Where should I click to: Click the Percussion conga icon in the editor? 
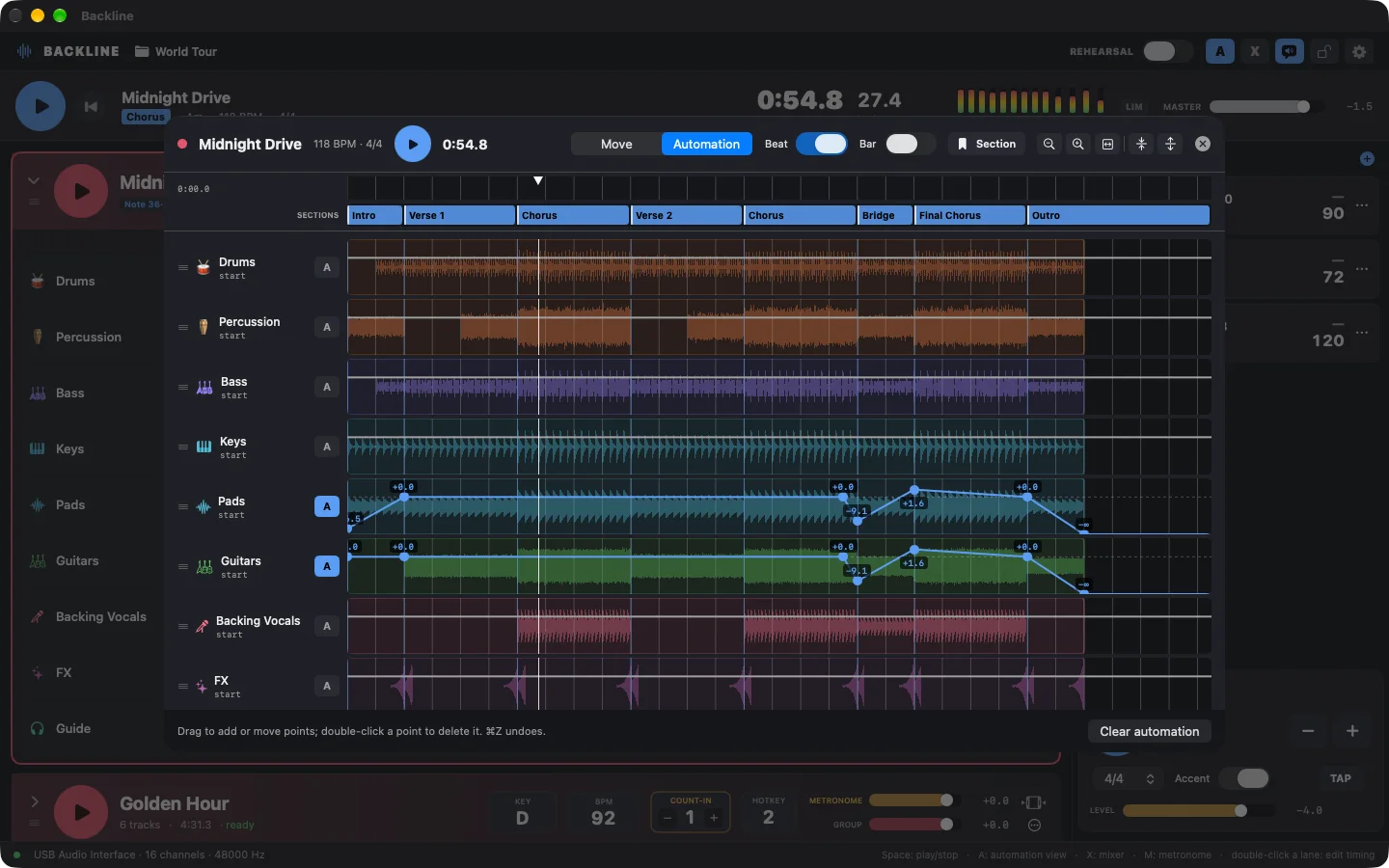(x=204, y=327)
